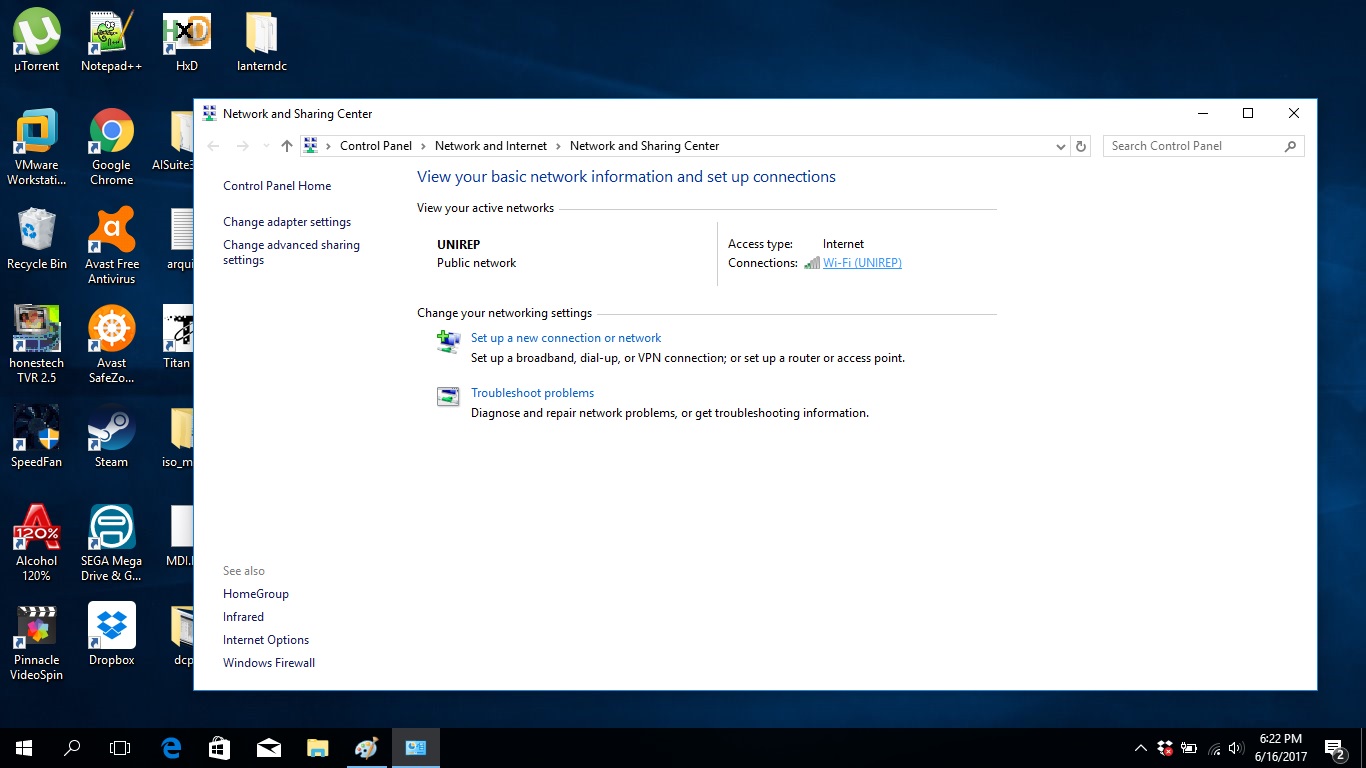Image resolution: width=1366 pixels, height=768 pixels.
Task: Open the Paint app on the taskbar
Action: tap(366, 748)
